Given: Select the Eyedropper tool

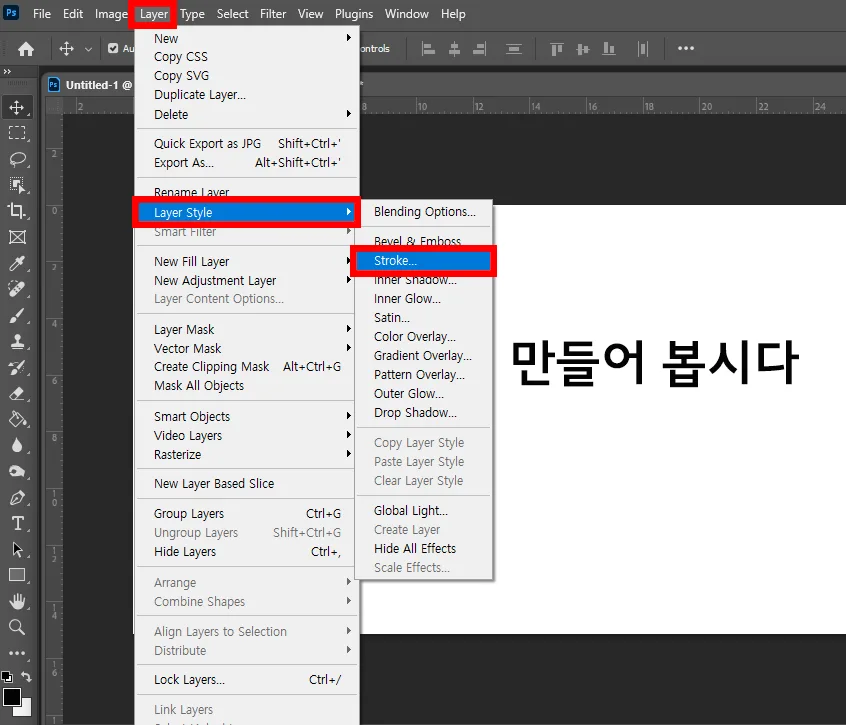Looking at the screenshot, I should pyautogui.click(x=17, y=263).
